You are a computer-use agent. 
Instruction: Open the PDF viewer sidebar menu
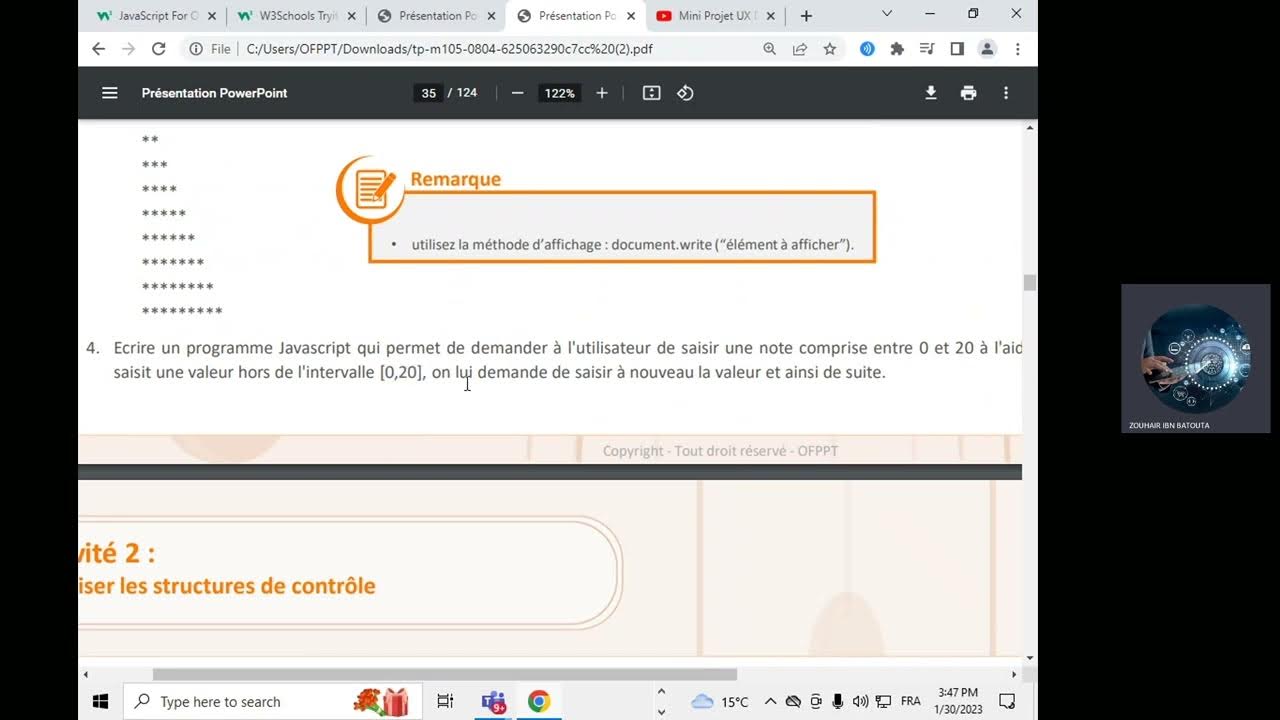pyautogui.click(x=110, y=93)
